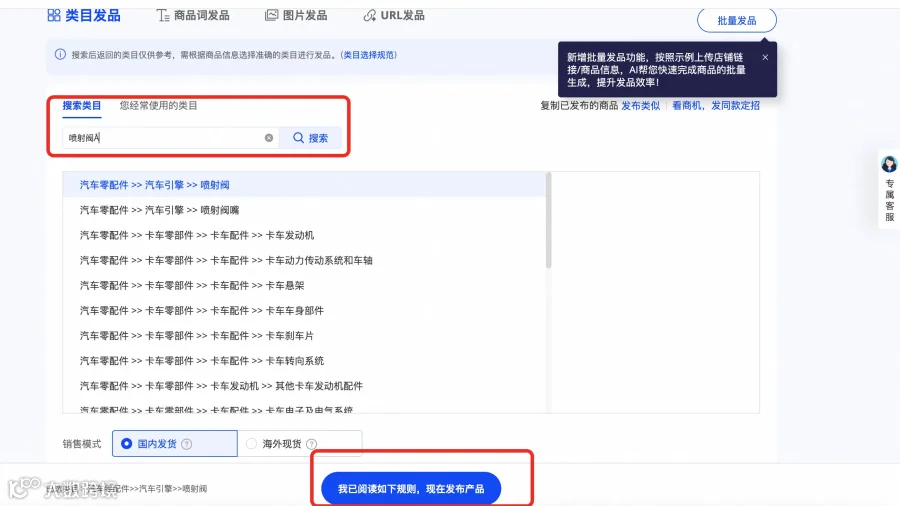Click the 商品词发品 text icon

click(x=163, y=15)
